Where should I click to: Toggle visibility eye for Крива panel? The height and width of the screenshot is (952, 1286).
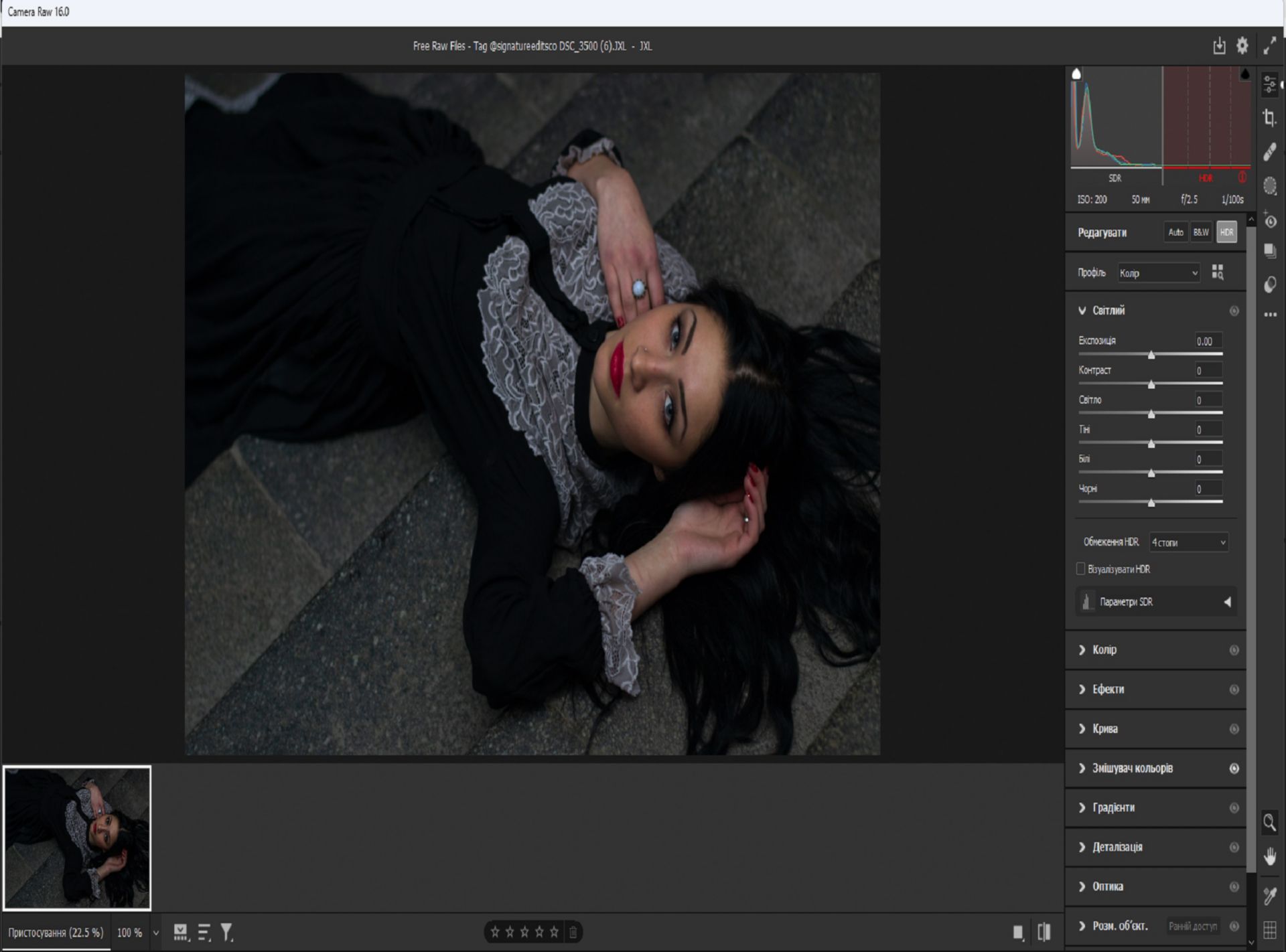1234,729
